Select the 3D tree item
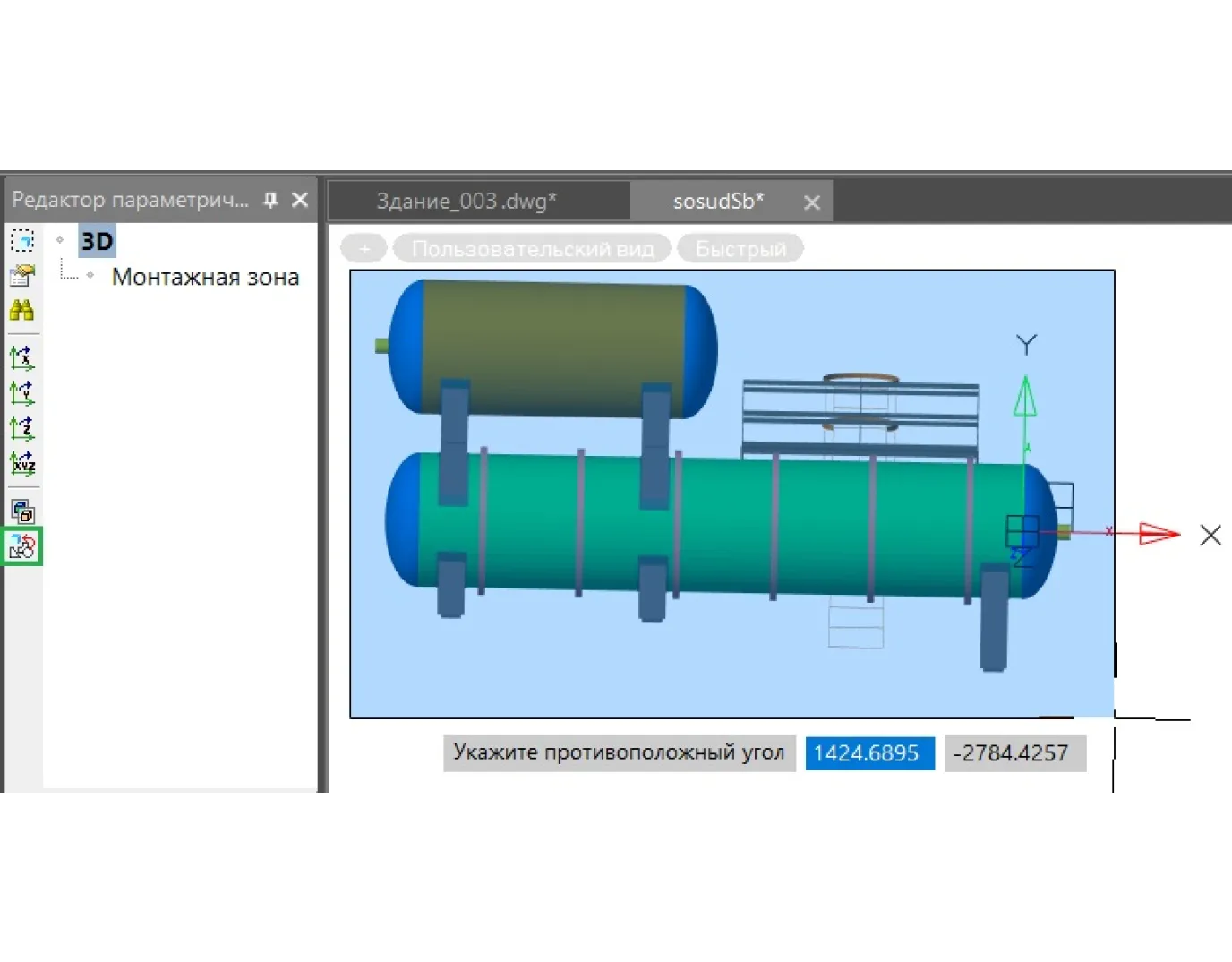The image size is (1232, 962). pos(97,241)
